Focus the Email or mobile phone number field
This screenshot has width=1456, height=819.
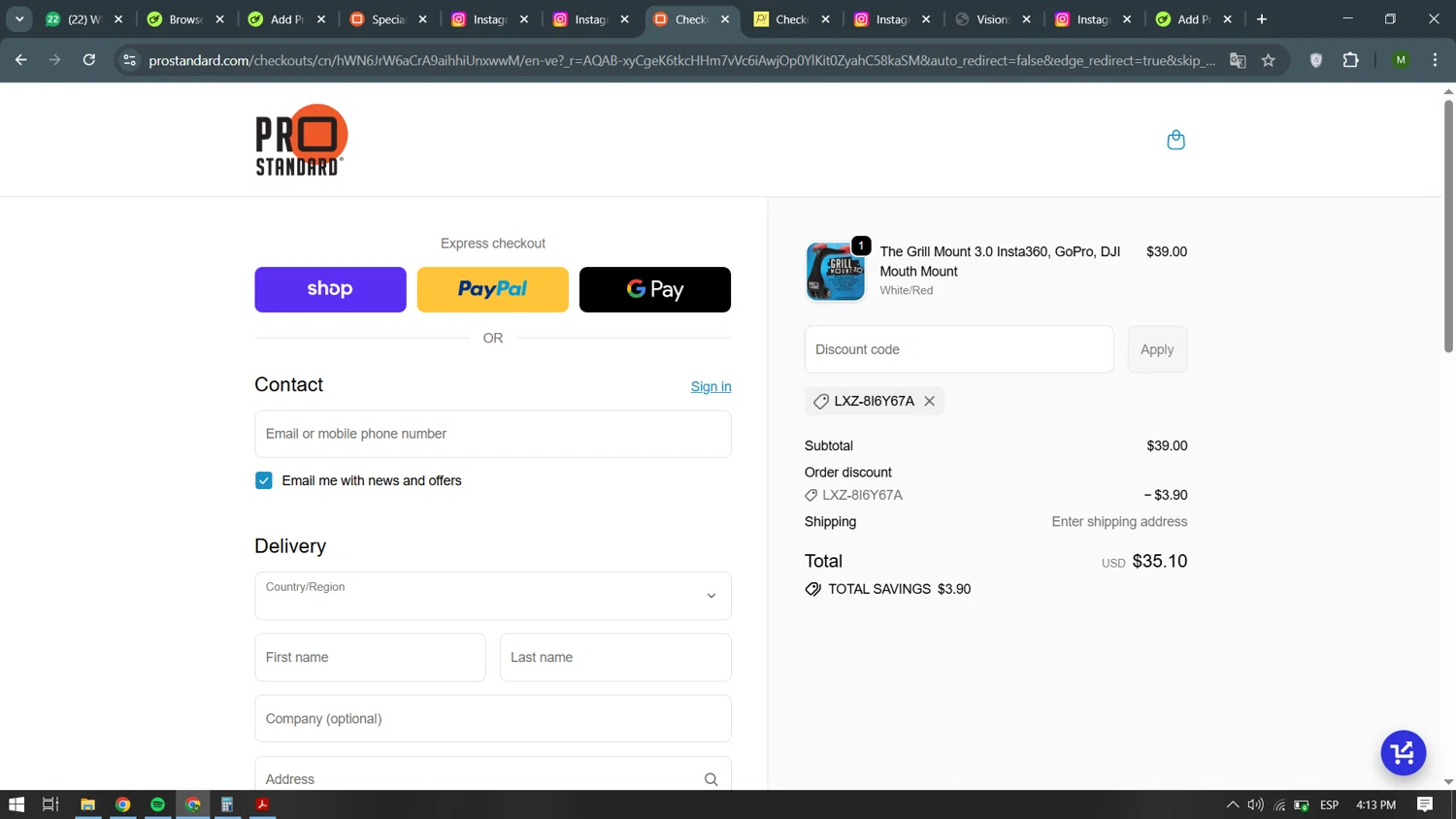(x=492, y=434)
